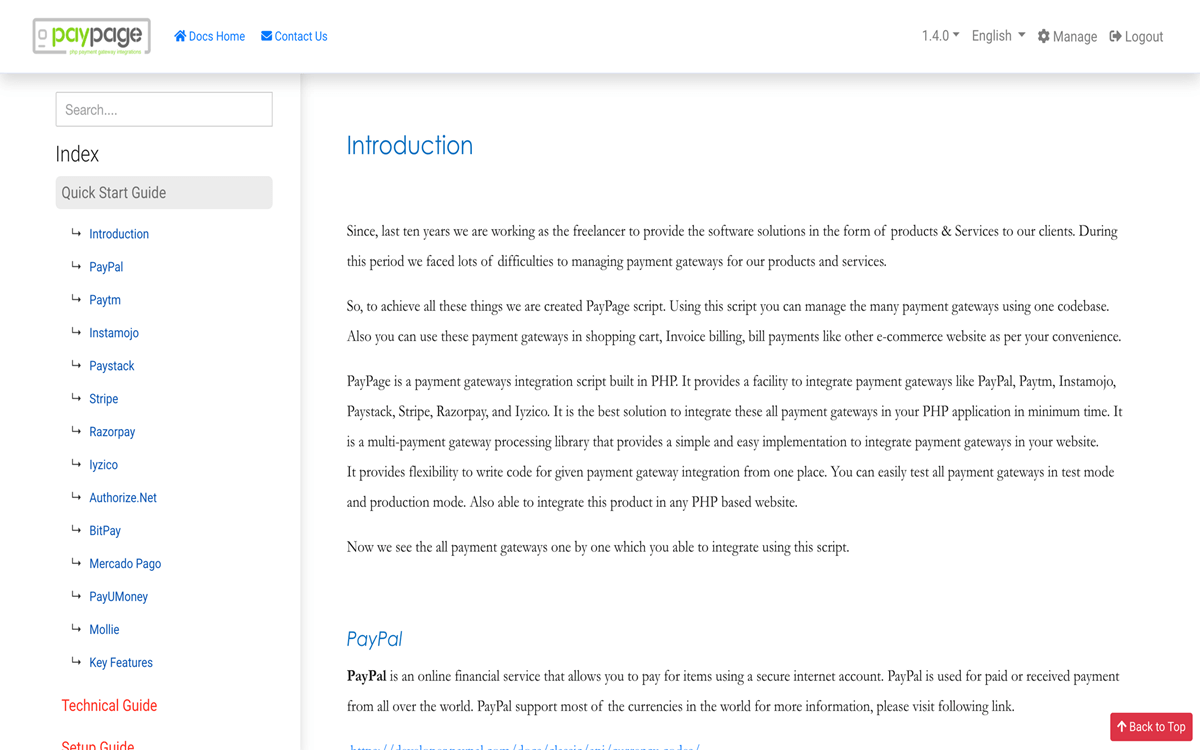Viewport: 1200px width, 750px height.
Task: Switch to the Technical Guide section
Action: [x=110, y=705]
